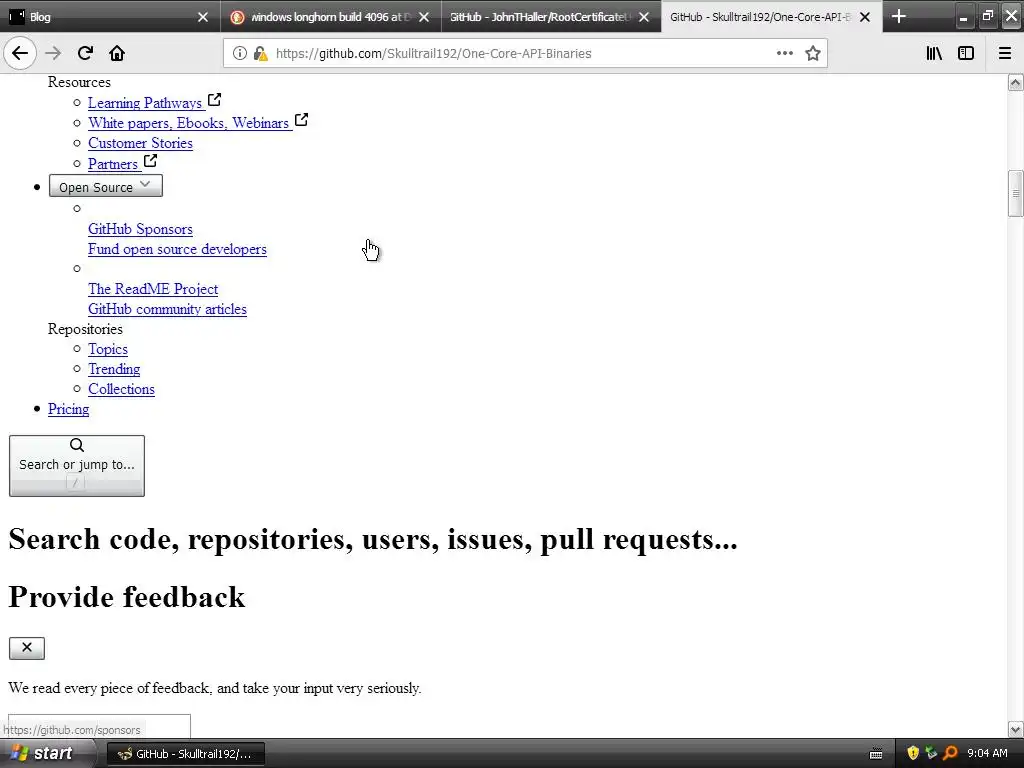Open the Customer Stories link
Image resolution: width=1024 pixels, height=768 pixels.
click(x=140, y=143)
